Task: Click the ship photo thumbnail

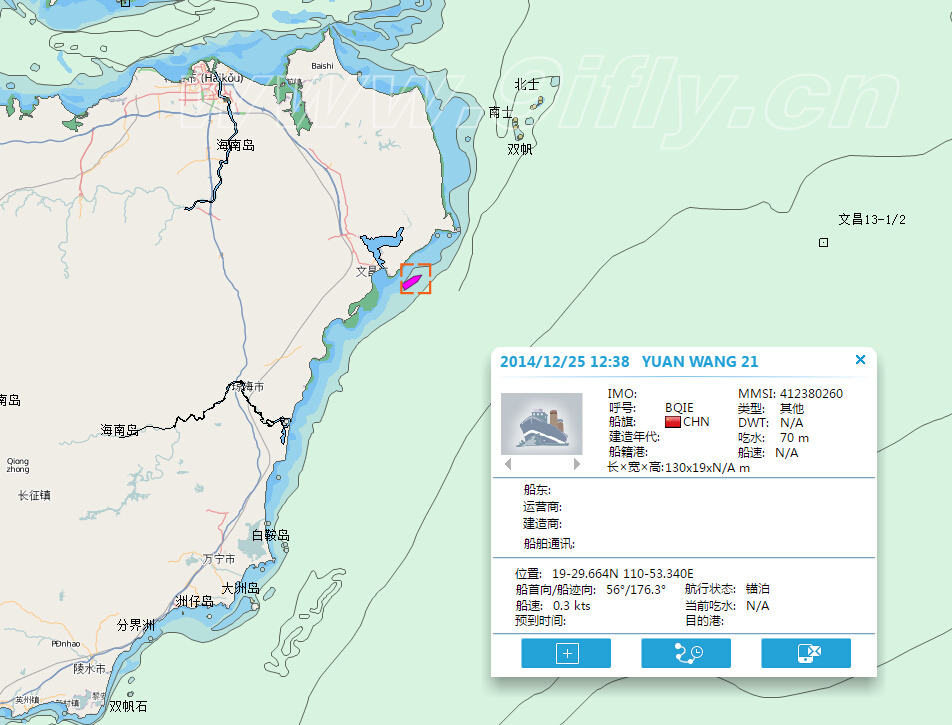Action: point(541,423)
